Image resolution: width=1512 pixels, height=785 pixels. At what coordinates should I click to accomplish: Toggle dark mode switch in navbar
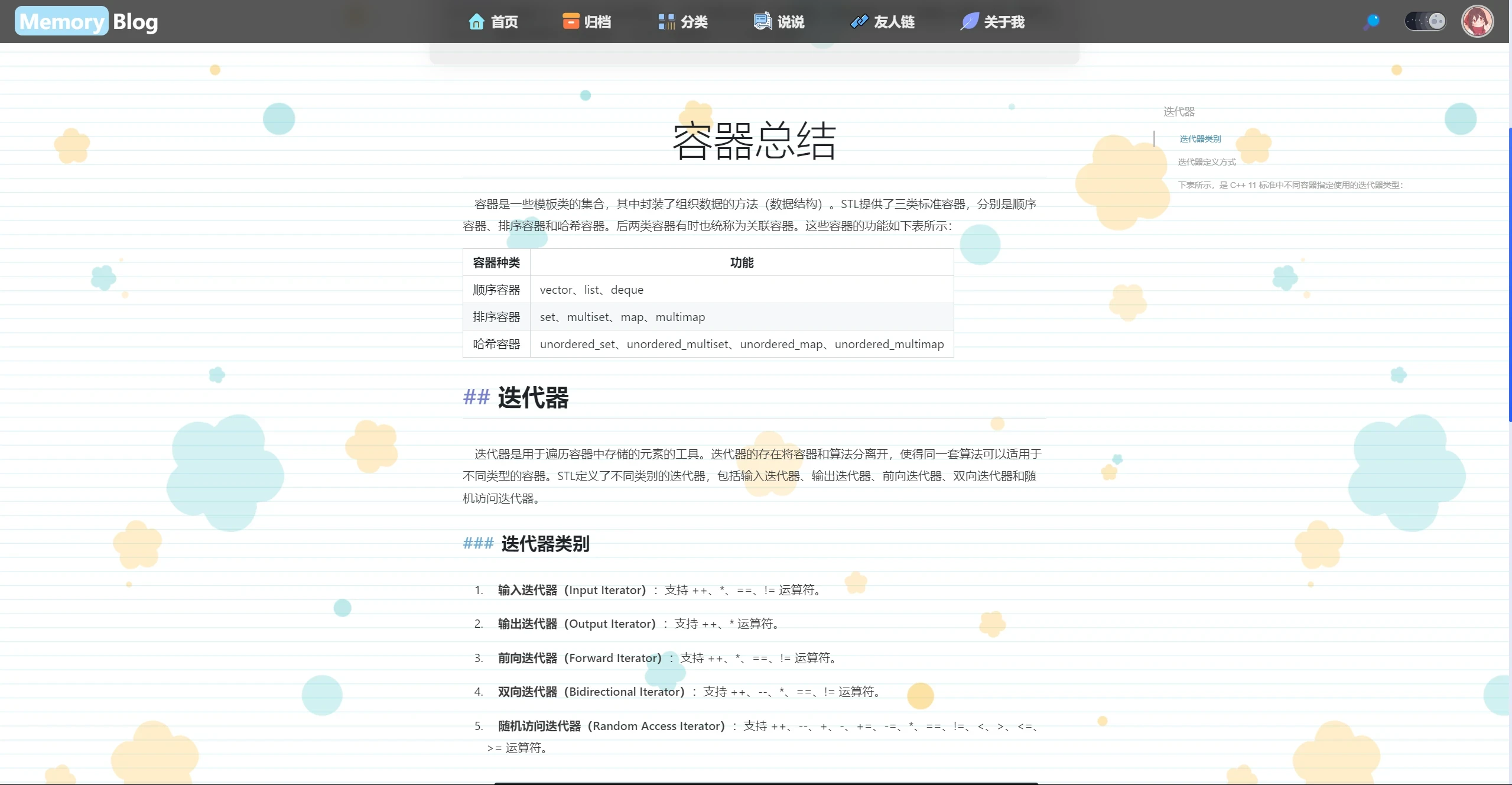tap(1425, 21)
